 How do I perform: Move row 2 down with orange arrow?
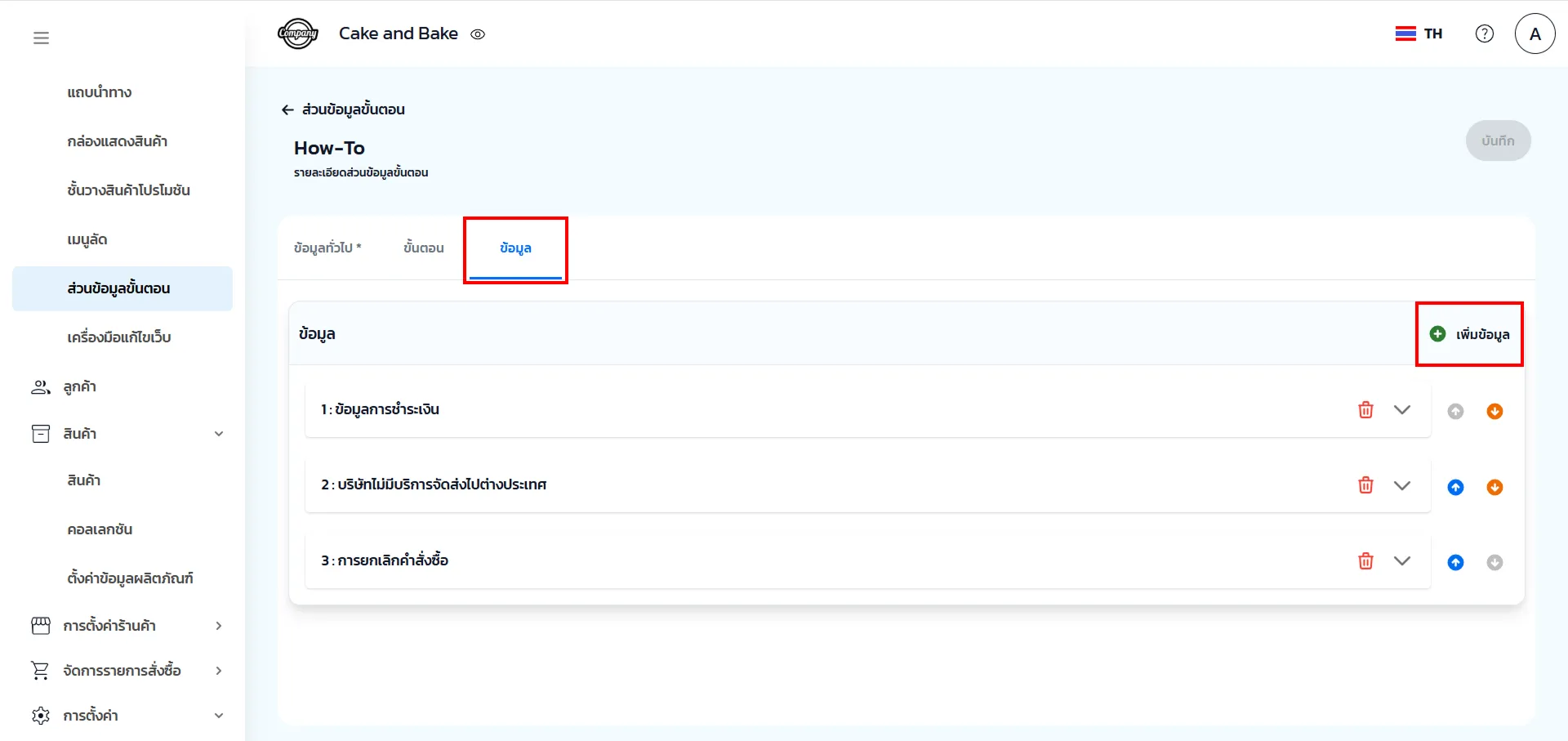click(x=1494, y=488)
